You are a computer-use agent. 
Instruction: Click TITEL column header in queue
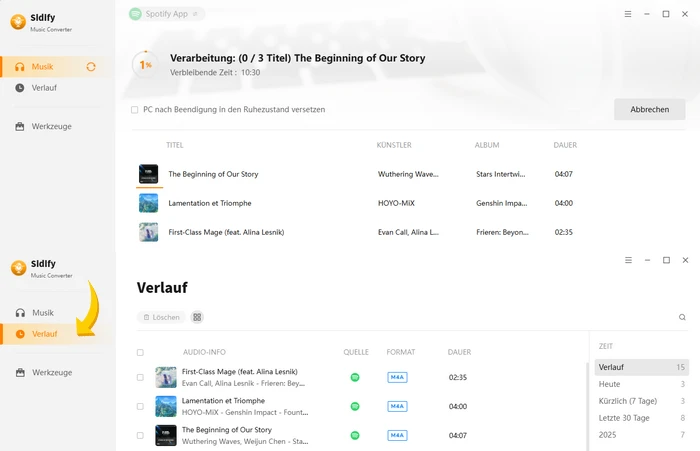[x=175, y=145]
